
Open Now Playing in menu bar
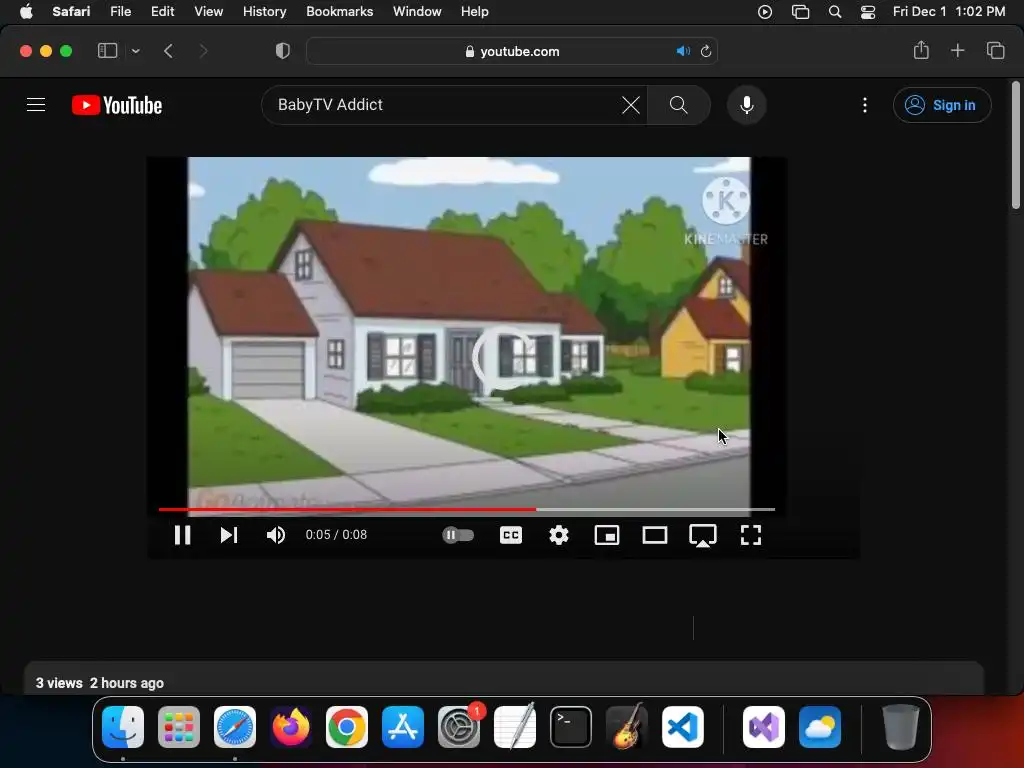[765, 12]
